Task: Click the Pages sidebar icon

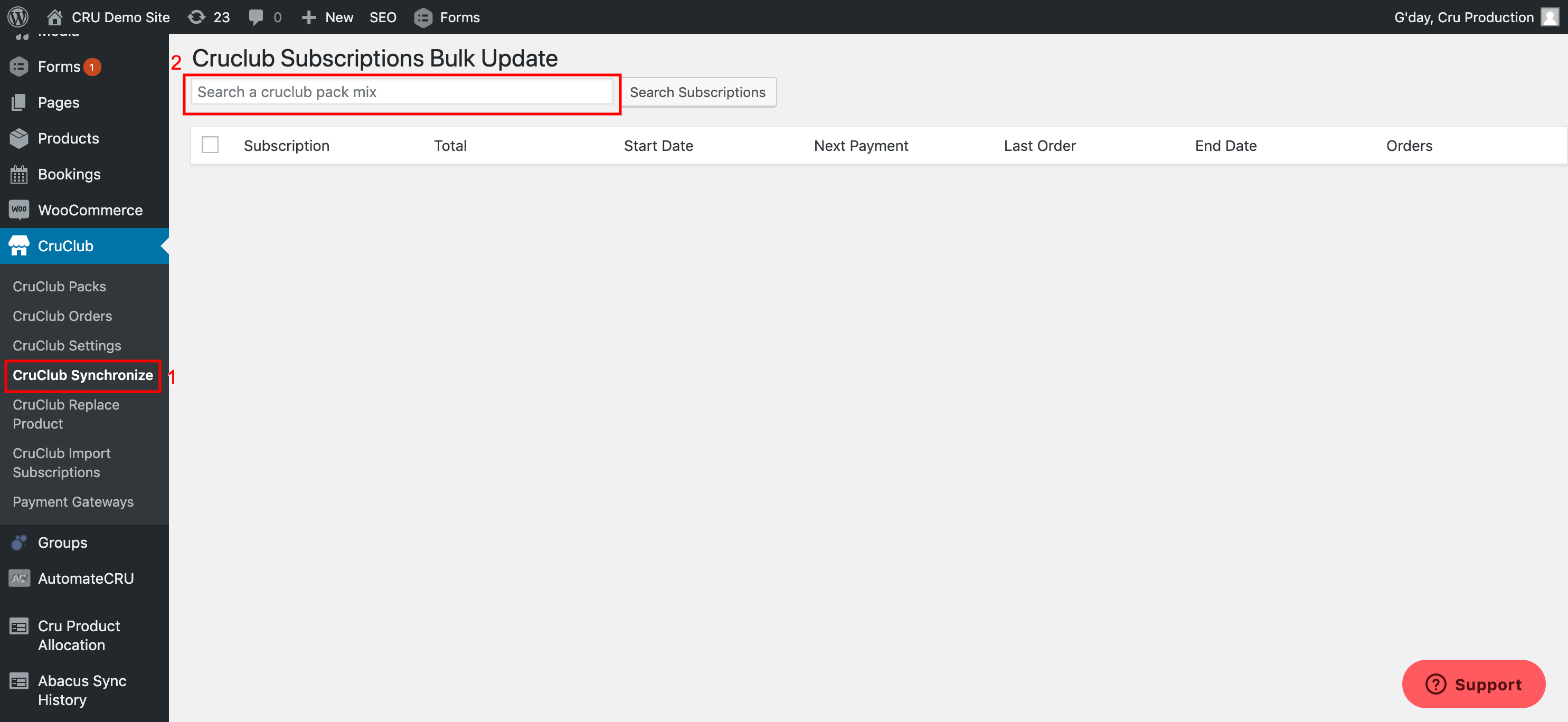Action: pyautogui.click(x=19, y=102)
